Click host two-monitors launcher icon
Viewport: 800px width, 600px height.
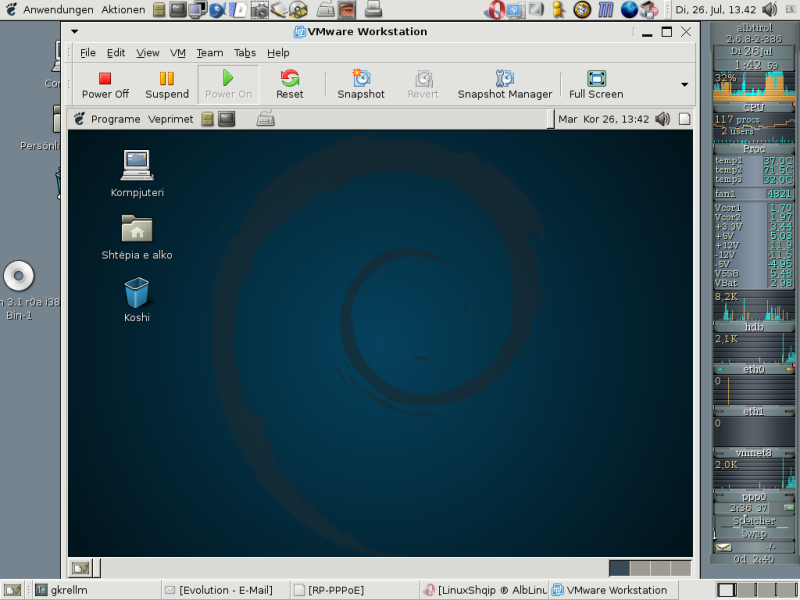click(x=197, y=10)
